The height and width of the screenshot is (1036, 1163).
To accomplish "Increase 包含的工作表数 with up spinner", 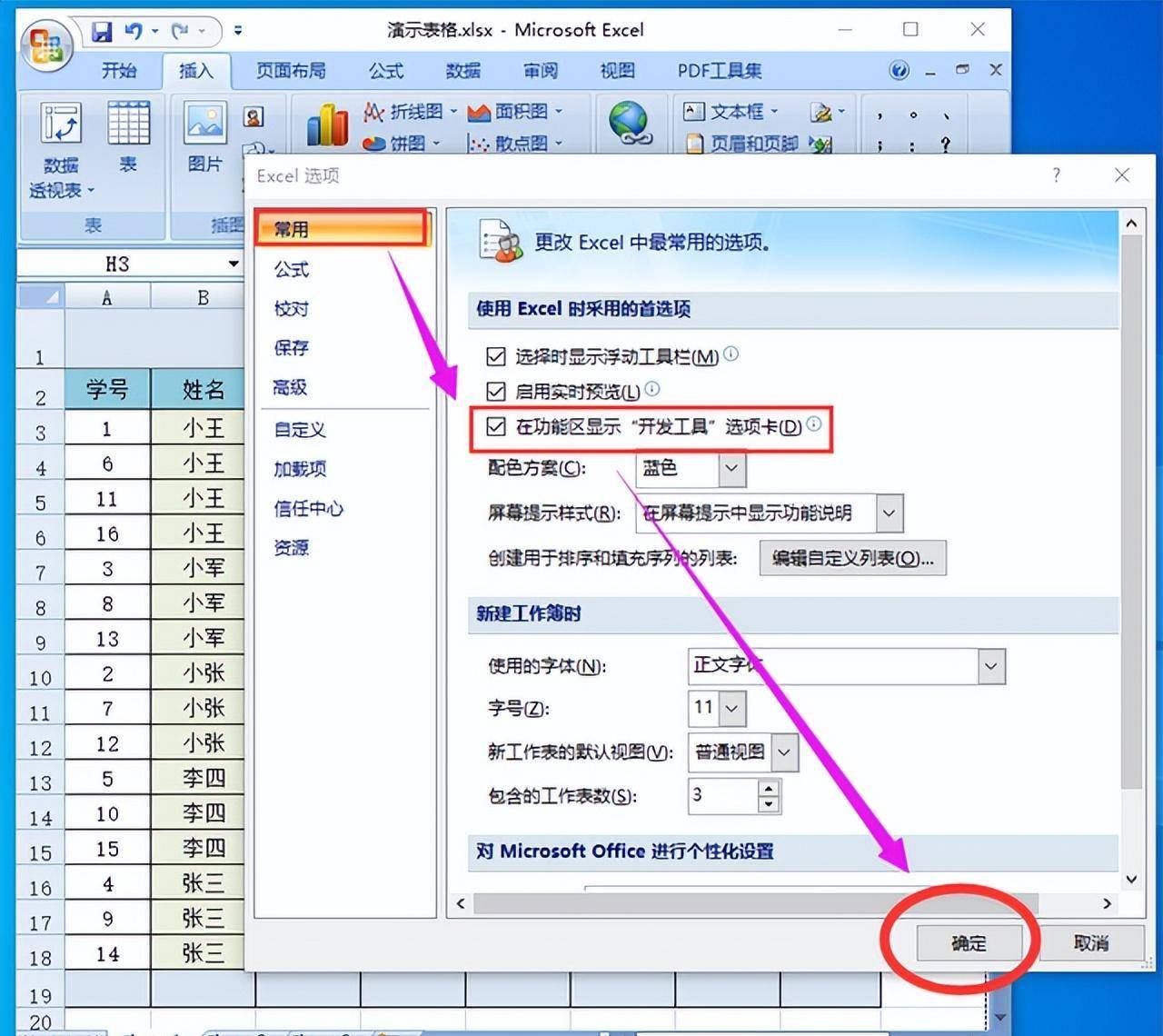I will pos(769,788).
